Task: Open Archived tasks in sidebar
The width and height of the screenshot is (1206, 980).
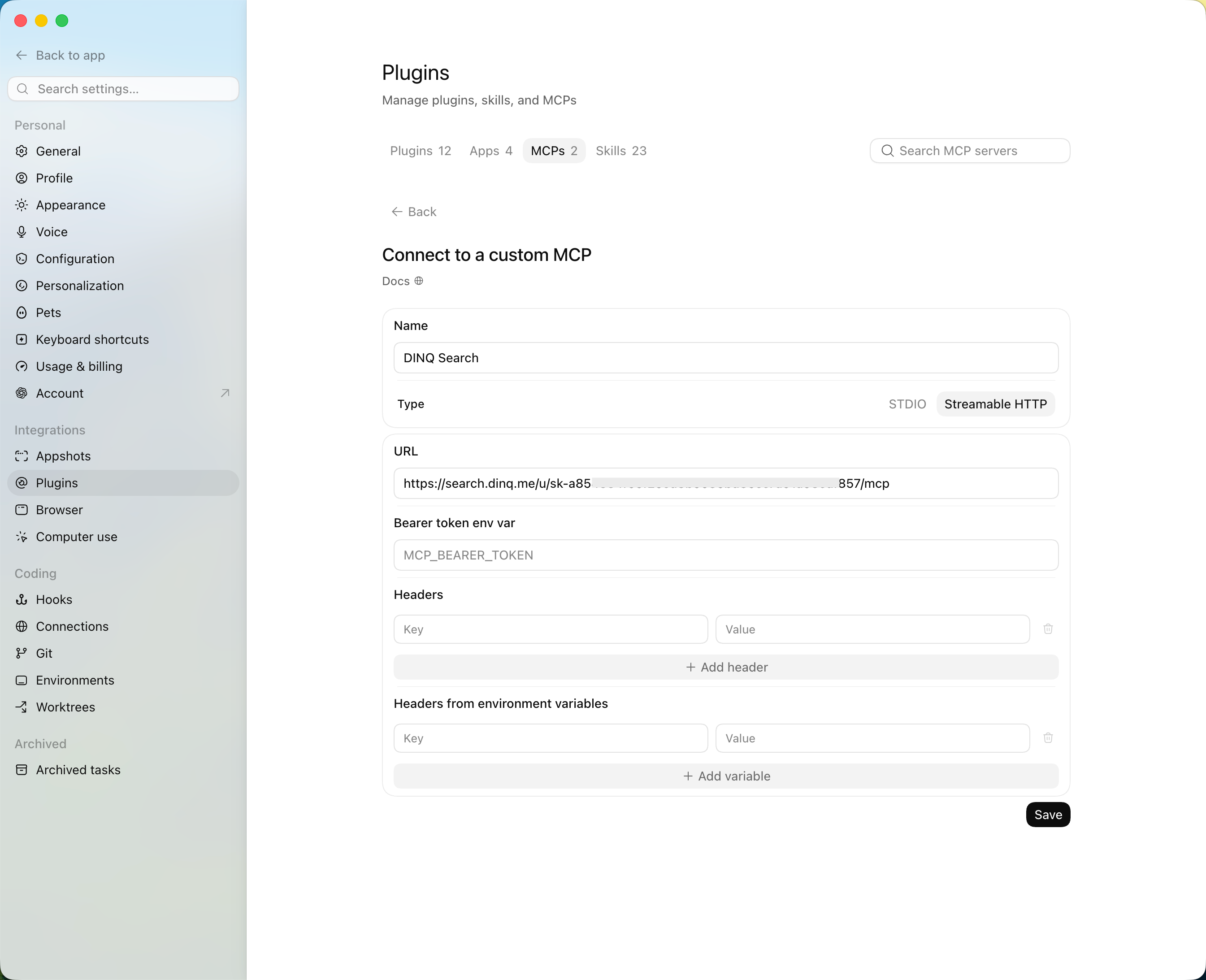Action: pyautogui.click(x=123, y=770)
